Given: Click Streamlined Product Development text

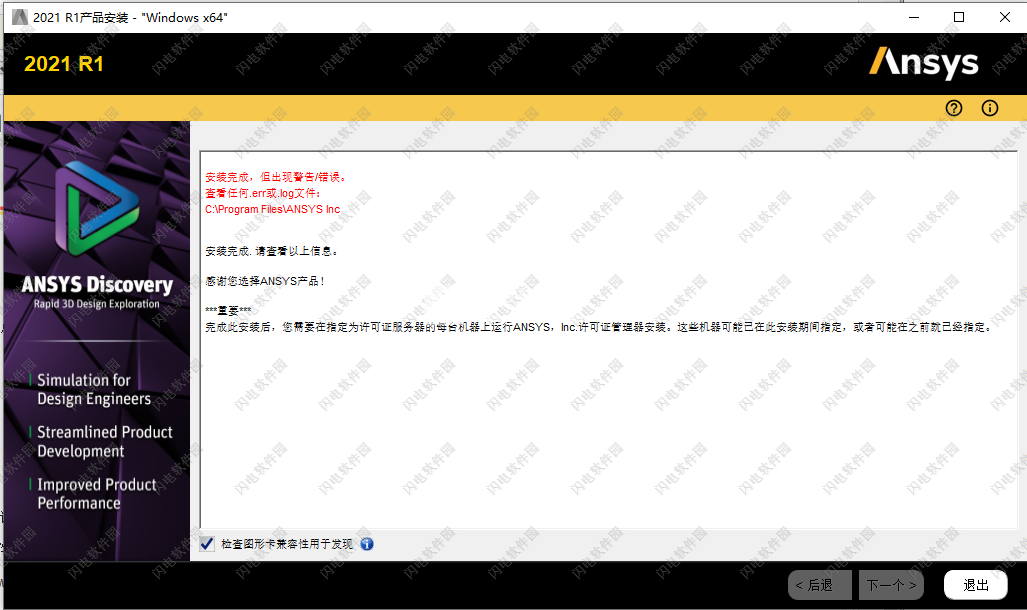Looking at the screenshot, I should pyautogui.click(x=105, y=442).
